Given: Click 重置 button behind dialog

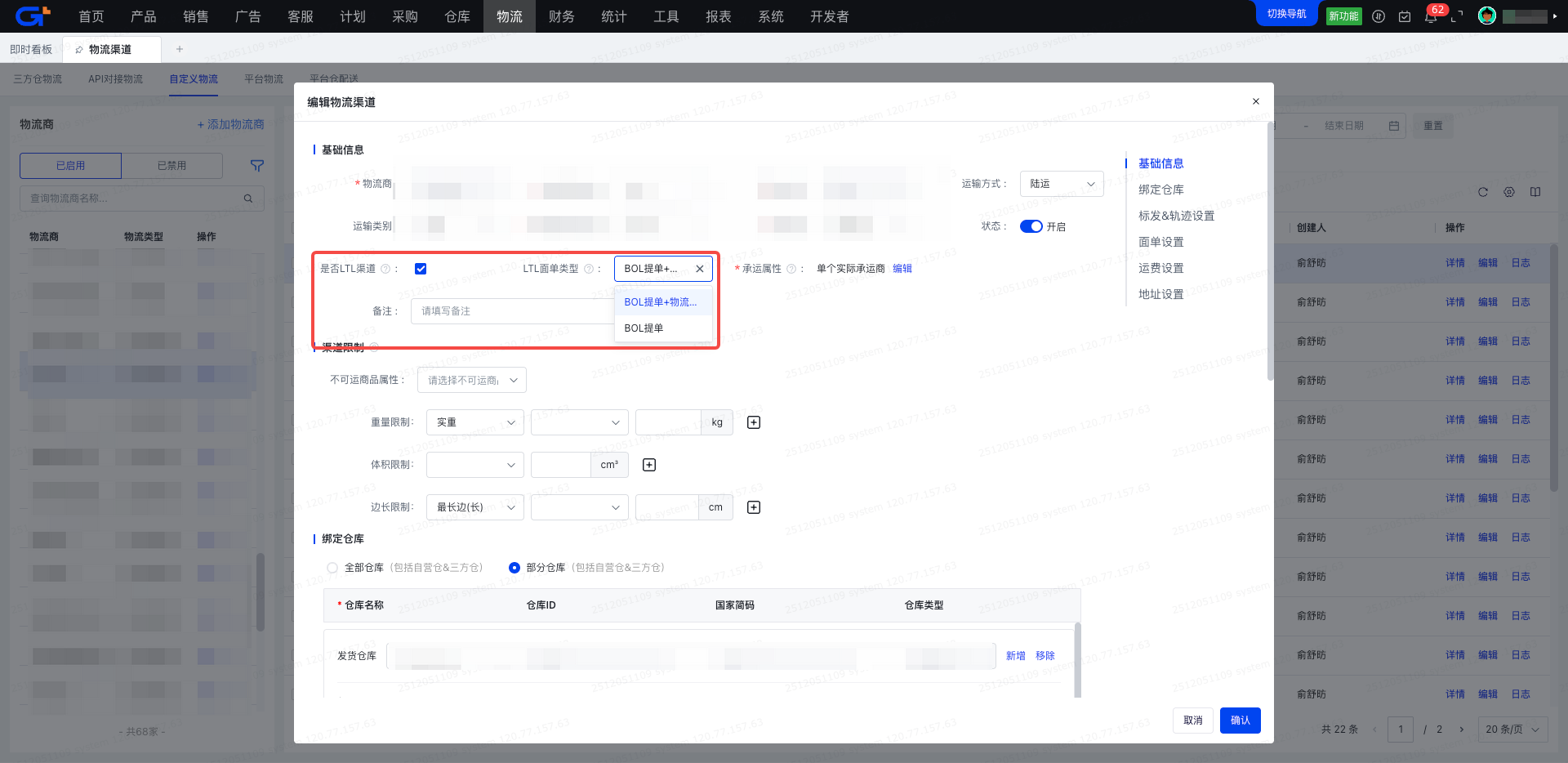Looking at the screenshot, I should 1433,126.
